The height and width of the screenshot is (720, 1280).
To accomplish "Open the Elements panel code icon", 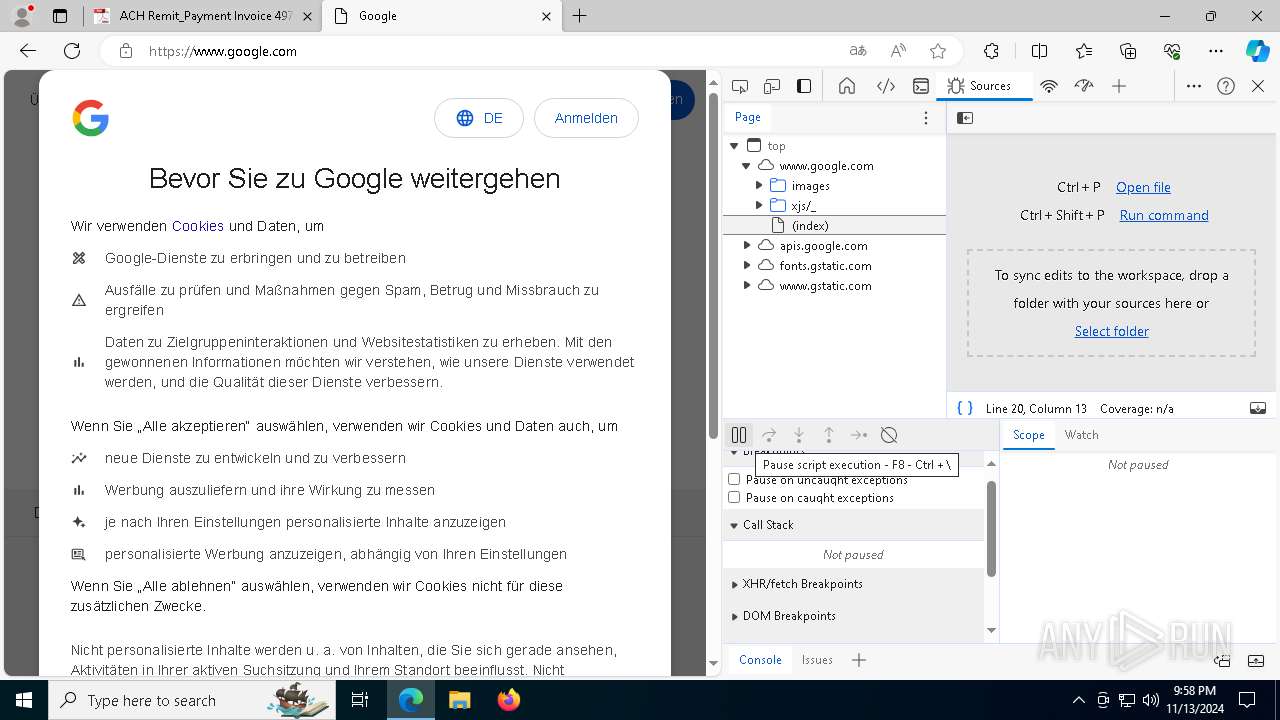I will [886, 86].
